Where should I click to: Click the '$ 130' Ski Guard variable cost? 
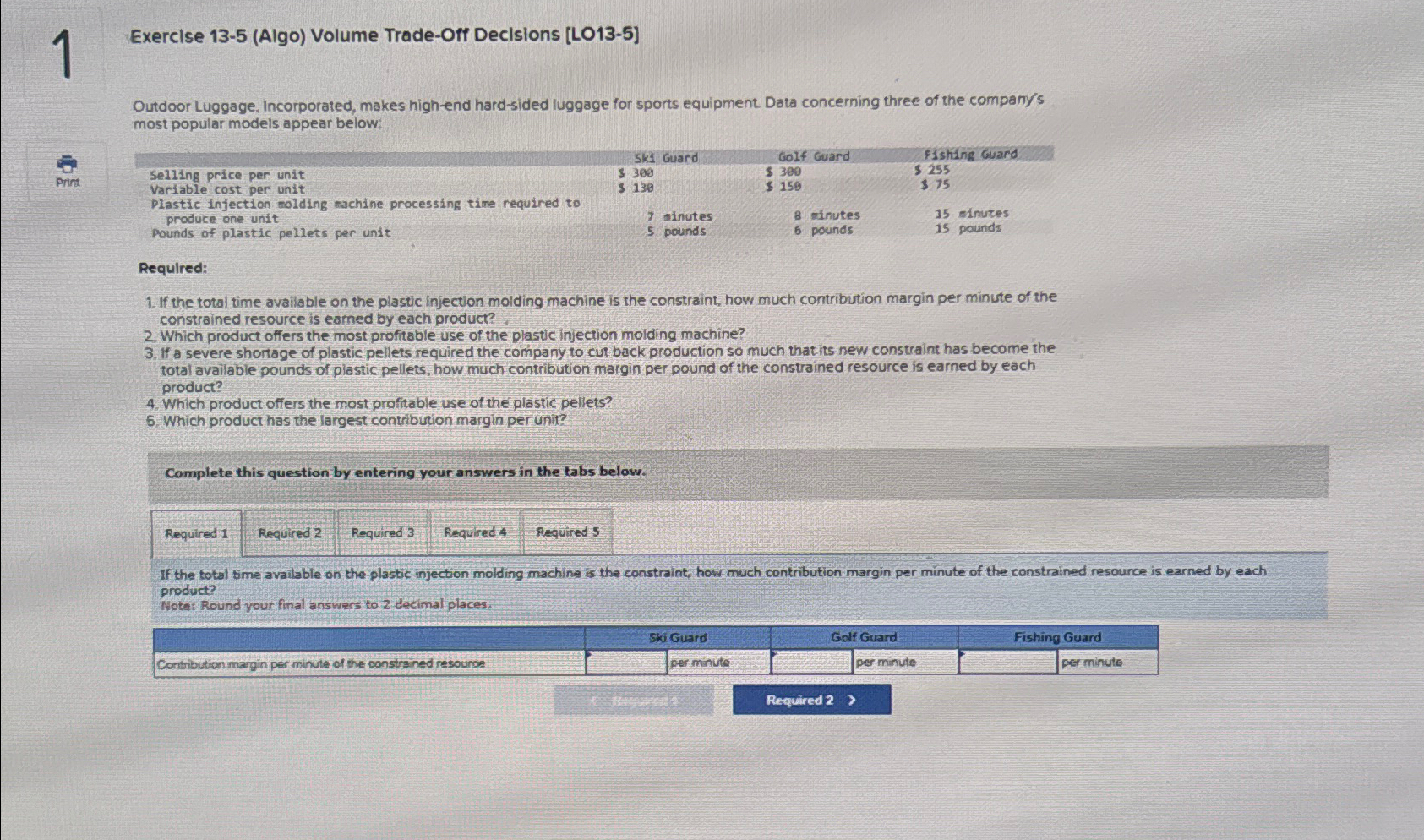click(636, 188)
